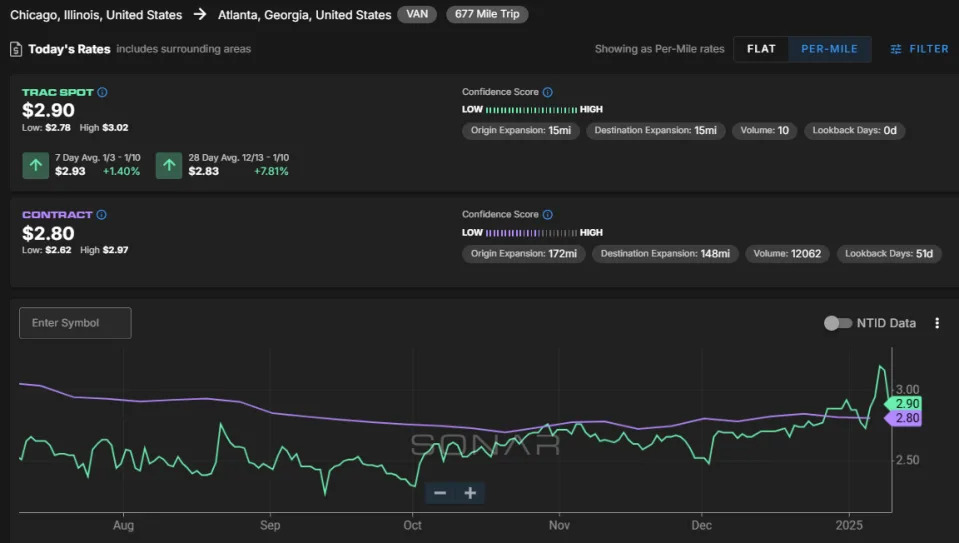Open the chart three-dot options menu

937,323
